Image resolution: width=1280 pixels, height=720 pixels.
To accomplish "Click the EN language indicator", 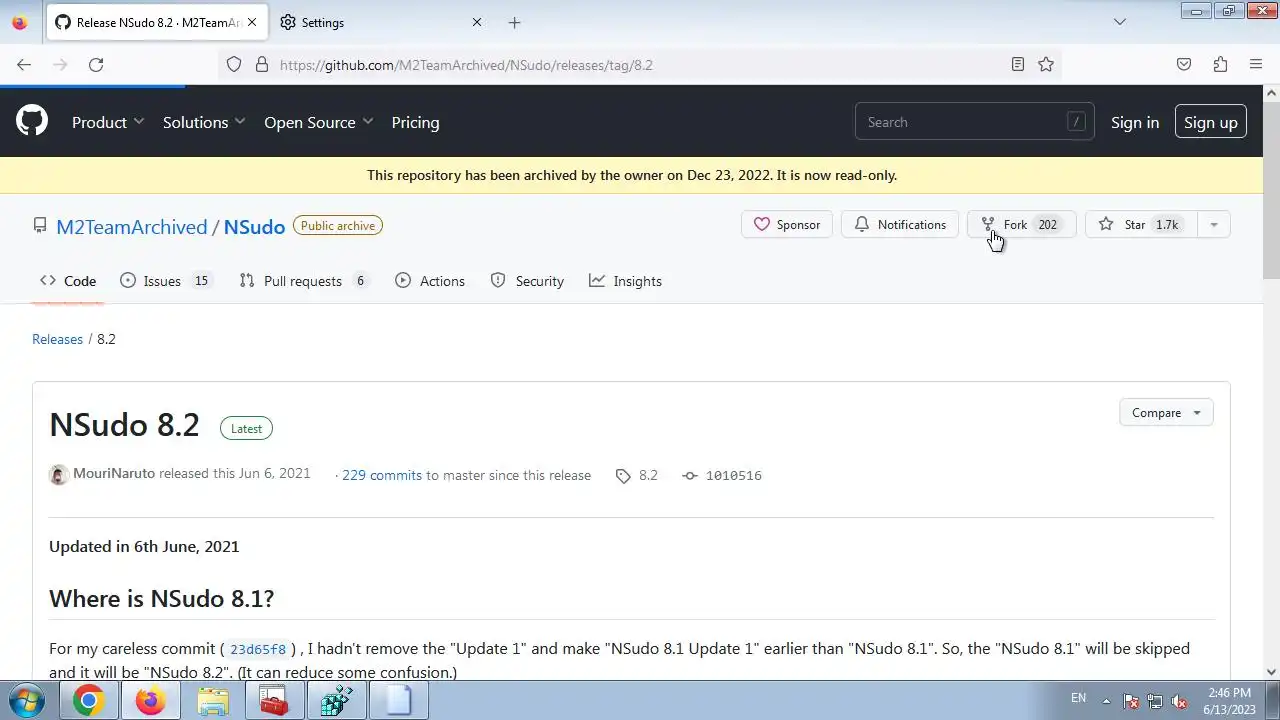I will [1078, 698].
